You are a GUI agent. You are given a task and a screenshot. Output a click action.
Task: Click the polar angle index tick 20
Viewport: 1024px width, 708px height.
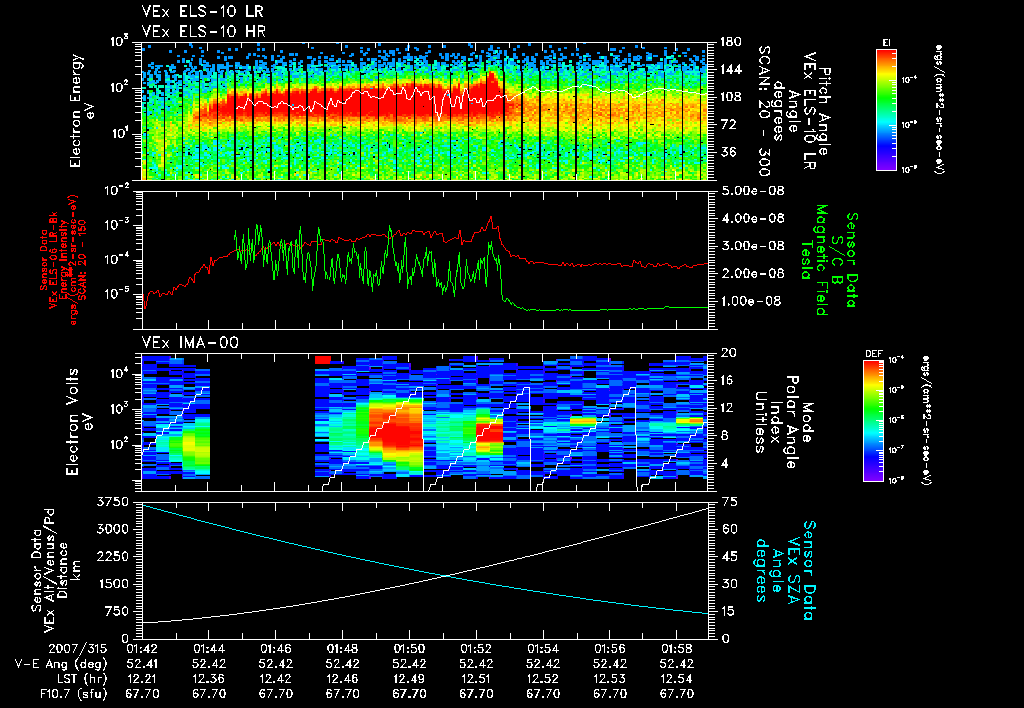[x=729, y=353]
